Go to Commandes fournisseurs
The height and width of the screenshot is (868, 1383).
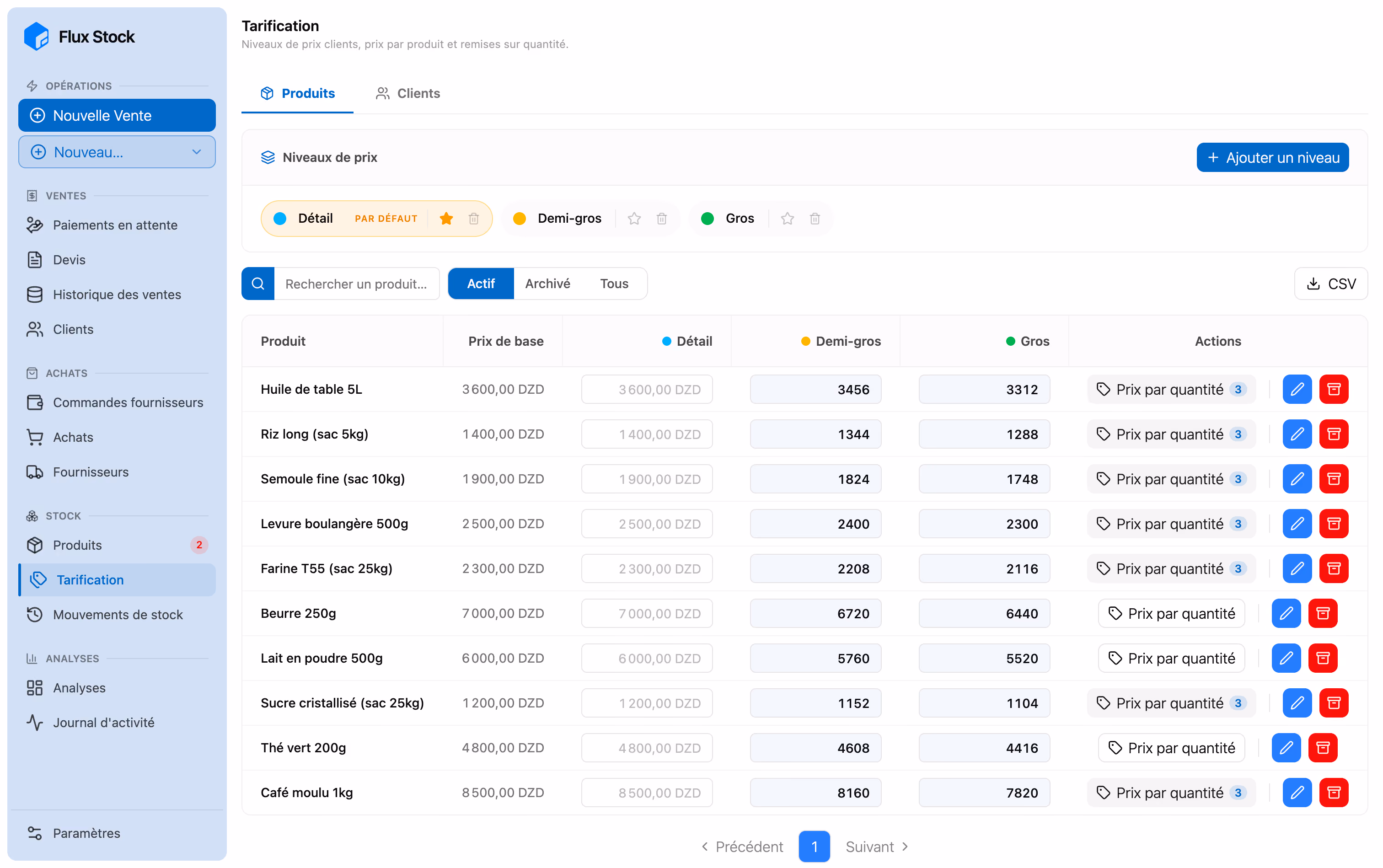(117, 402)
